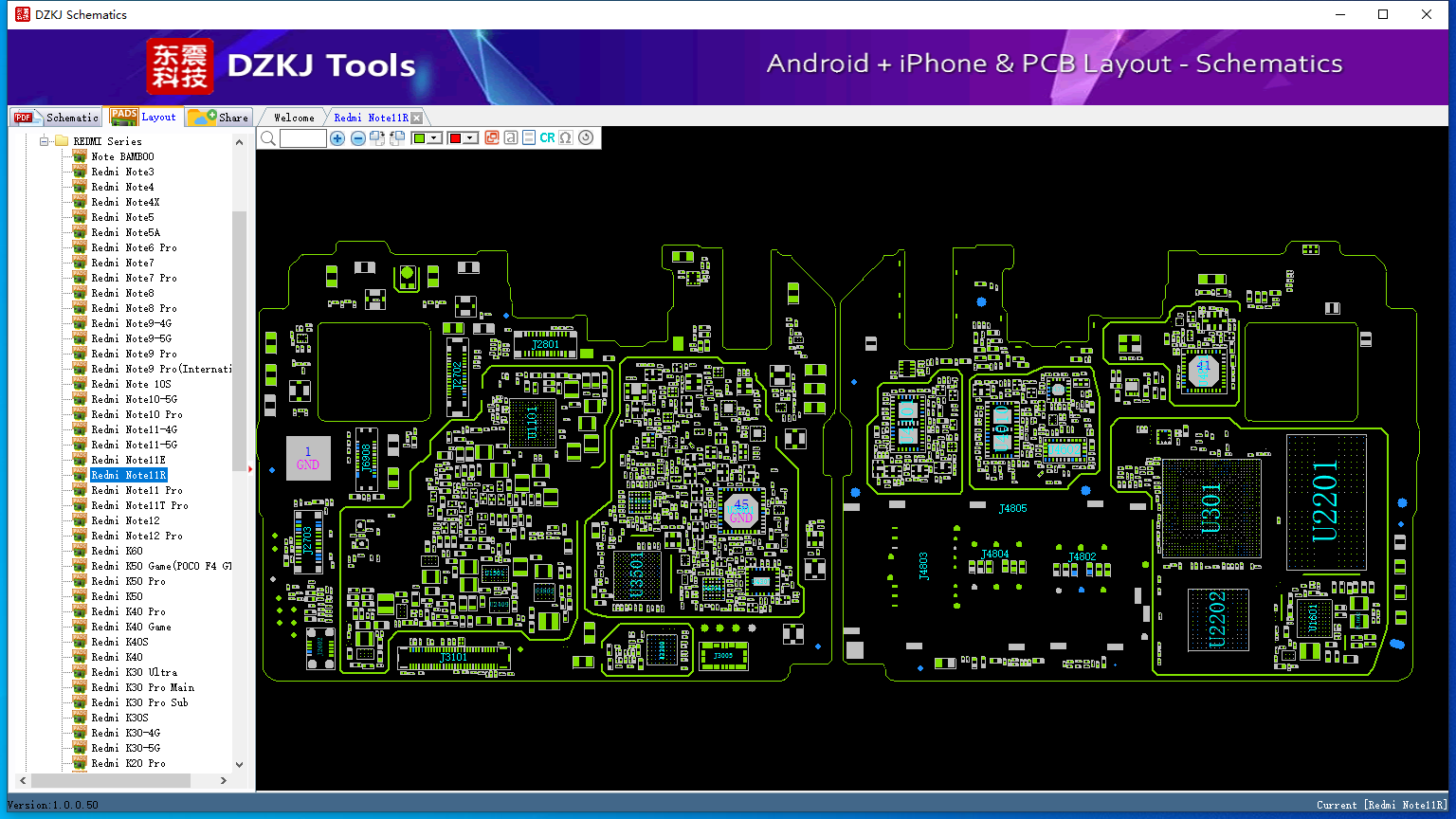Click the horizontal scrollbar right arrow in the tree

pos(224,781)
